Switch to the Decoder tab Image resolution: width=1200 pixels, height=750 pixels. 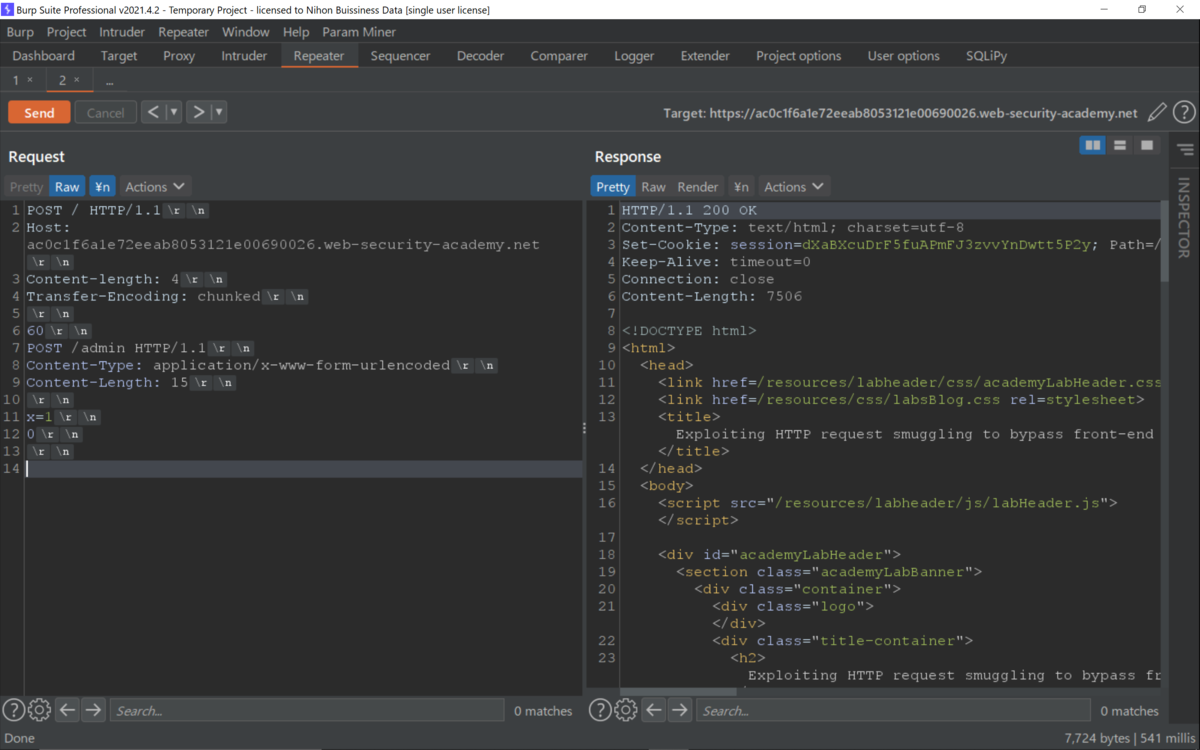[x=480, y=56]
